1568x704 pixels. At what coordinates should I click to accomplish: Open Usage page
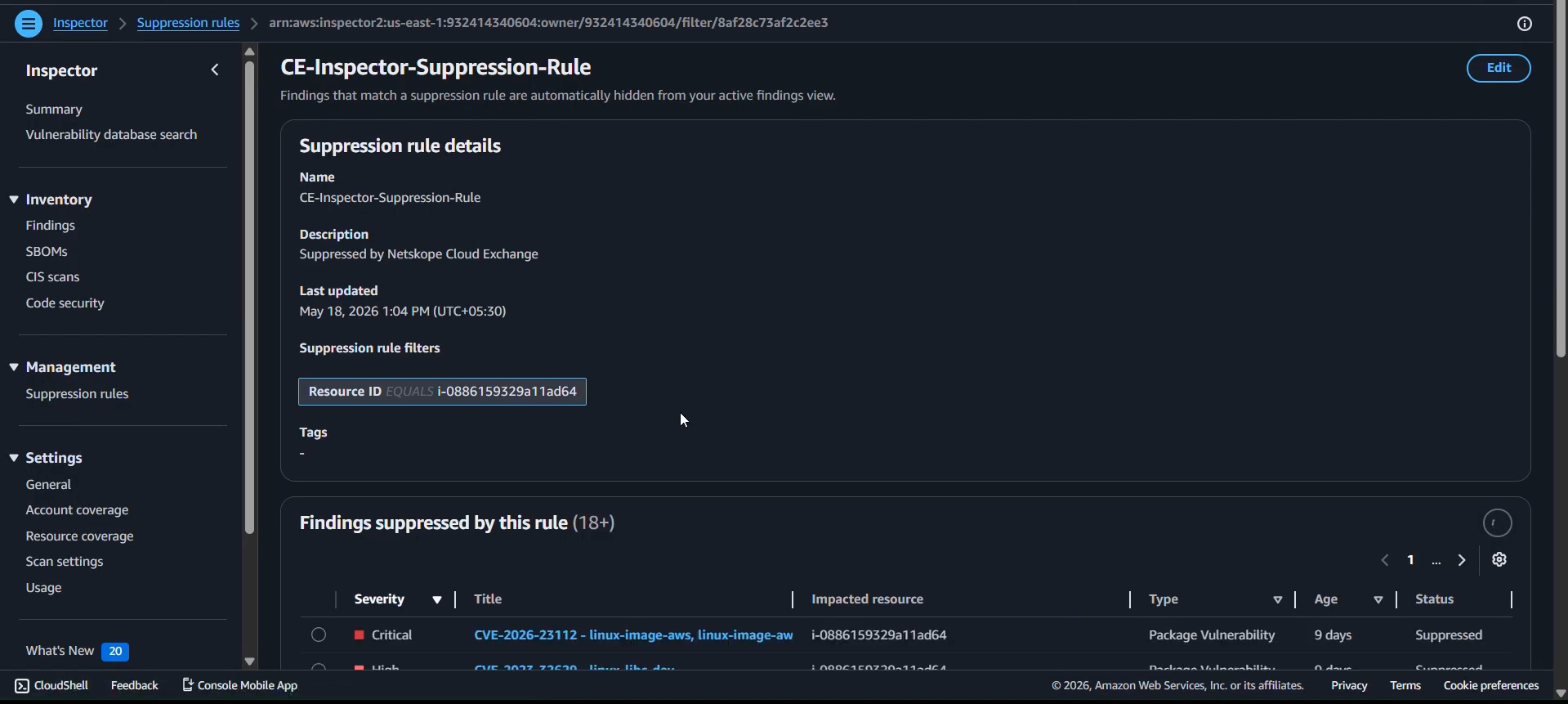point(43,588)
